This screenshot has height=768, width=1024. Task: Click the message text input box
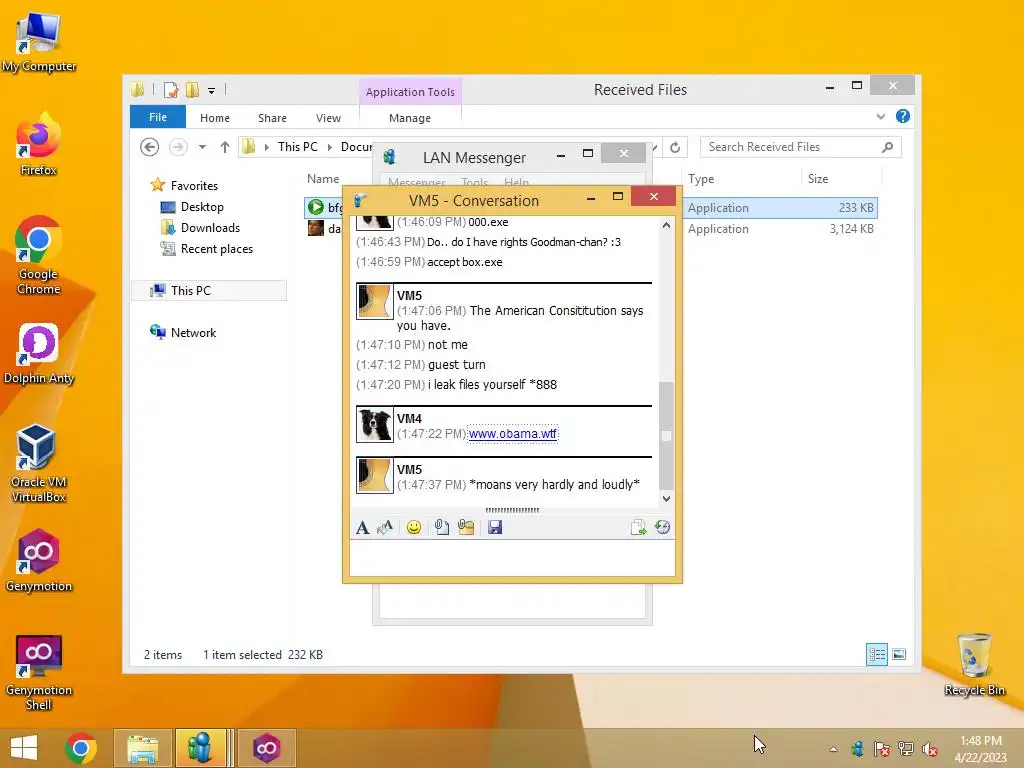pos(512,558)
